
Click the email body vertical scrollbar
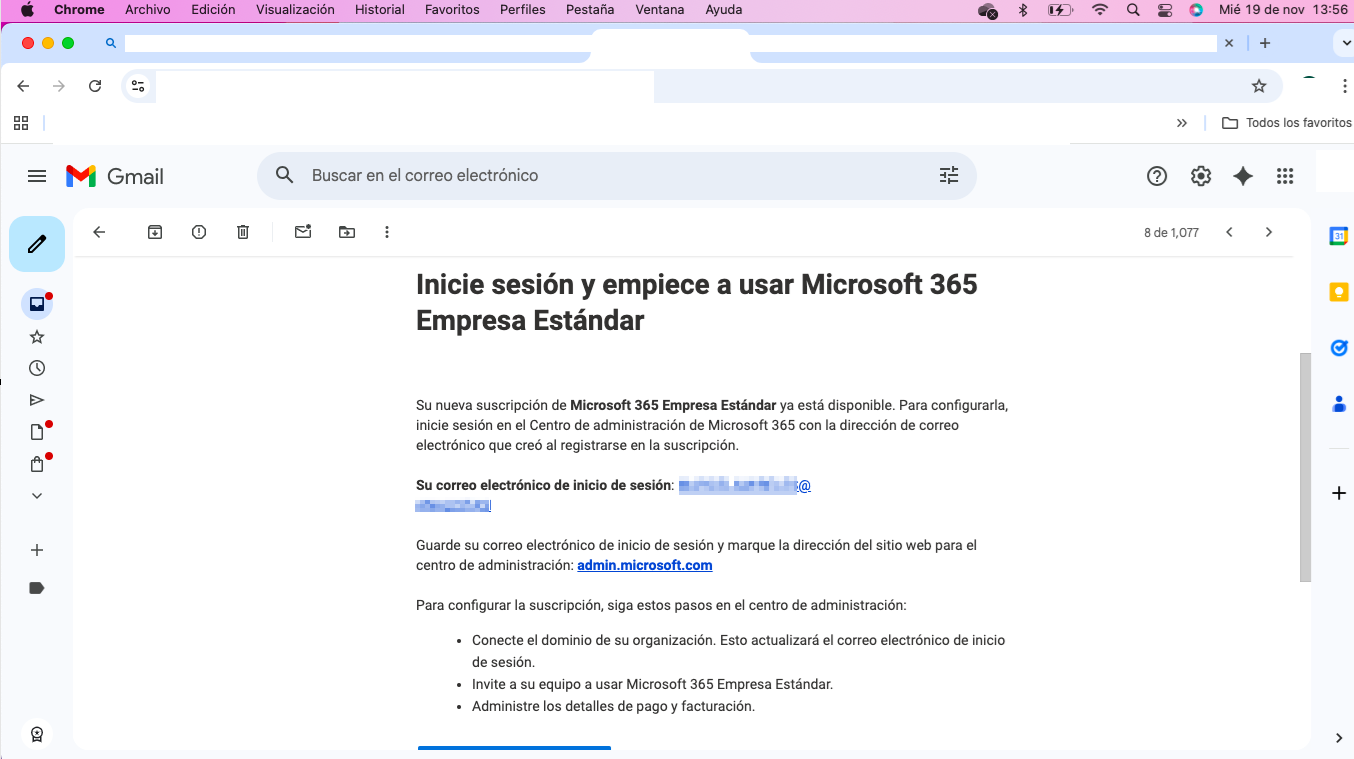(1305, 467)
